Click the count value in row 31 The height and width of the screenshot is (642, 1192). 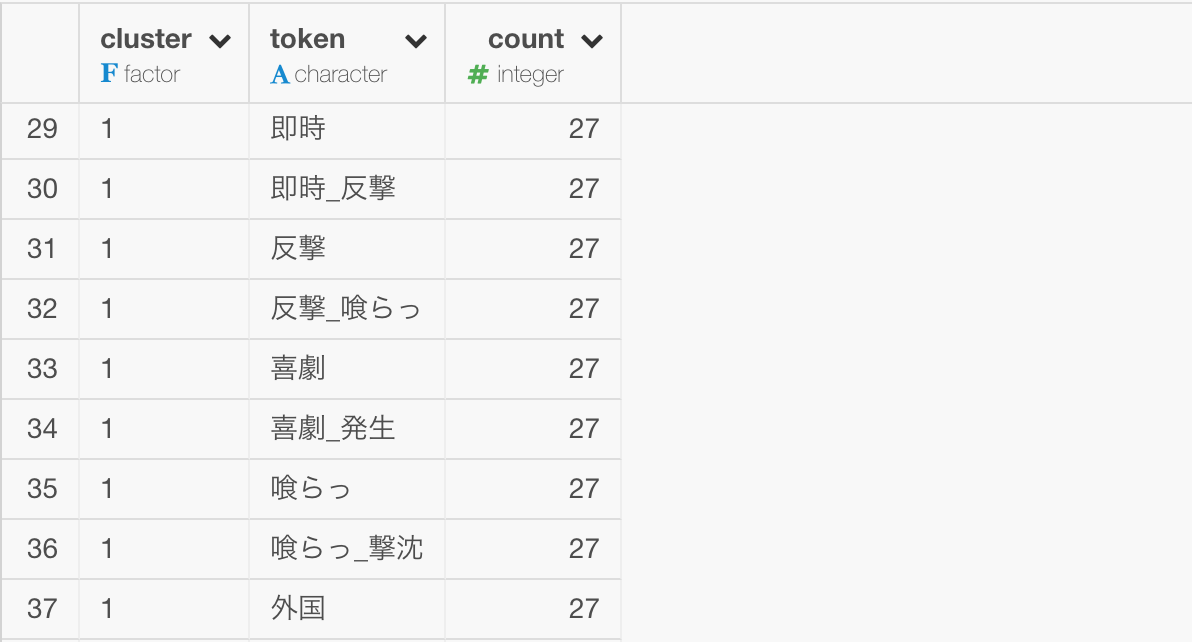point(584,249)
